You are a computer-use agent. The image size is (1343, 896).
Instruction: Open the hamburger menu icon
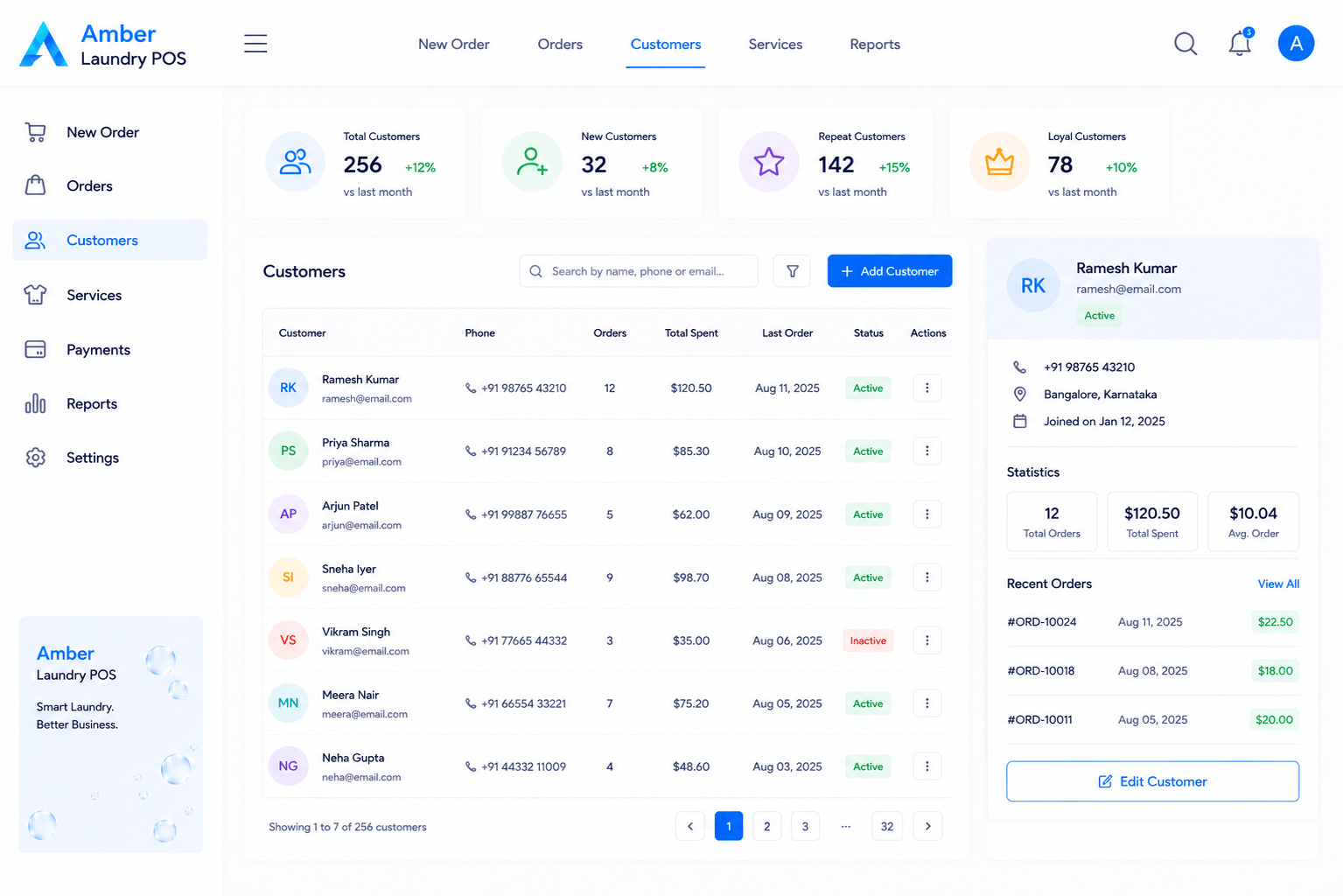click(x=255, y=44)
